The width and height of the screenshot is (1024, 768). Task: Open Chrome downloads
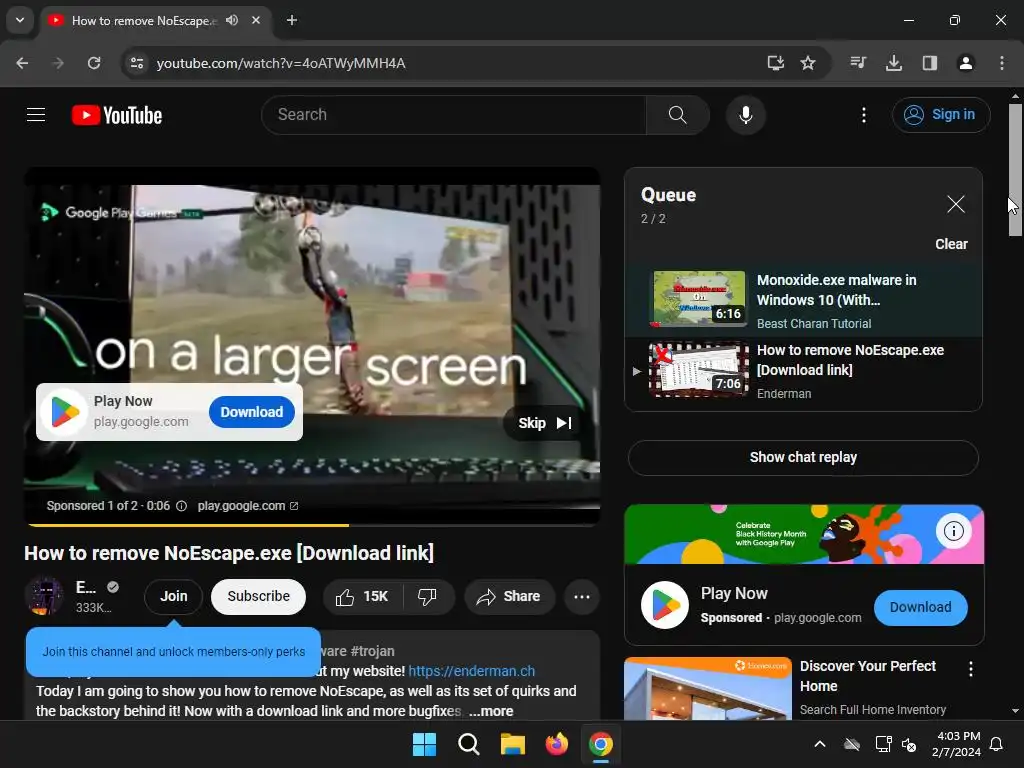[894, 63]
